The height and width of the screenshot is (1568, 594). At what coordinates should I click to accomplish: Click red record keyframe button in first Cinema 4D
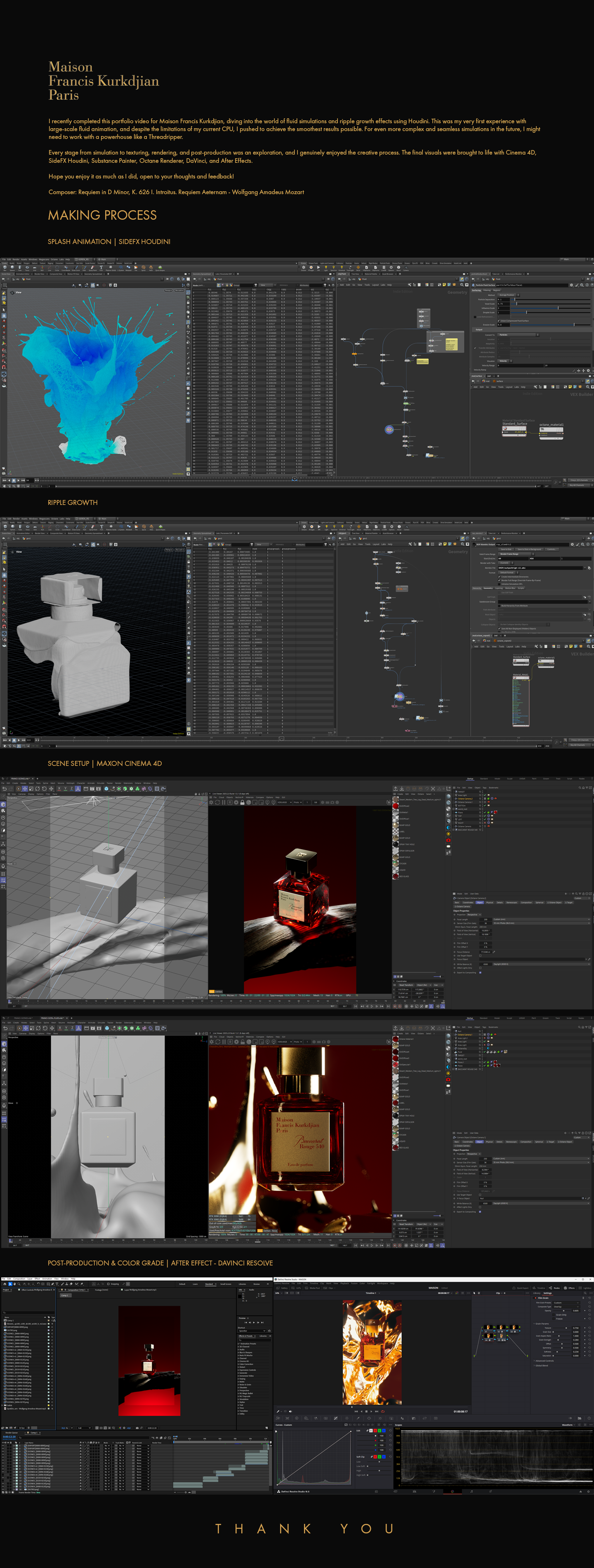point(396,1007)
